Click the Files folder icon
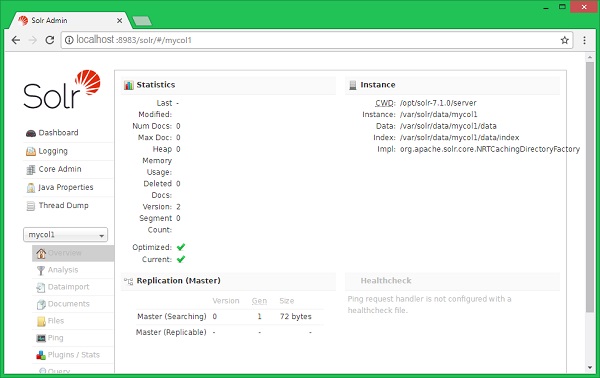Image resolution: width=600 pixels, height=378 pixels. 41,321
